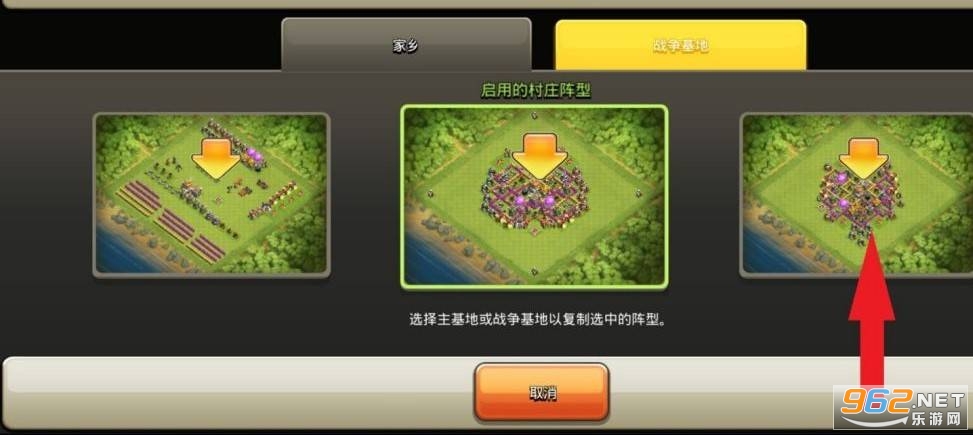Switch to the 家乡 tab
The height and width of the screenshot is (435, 973).
[406, 45]
